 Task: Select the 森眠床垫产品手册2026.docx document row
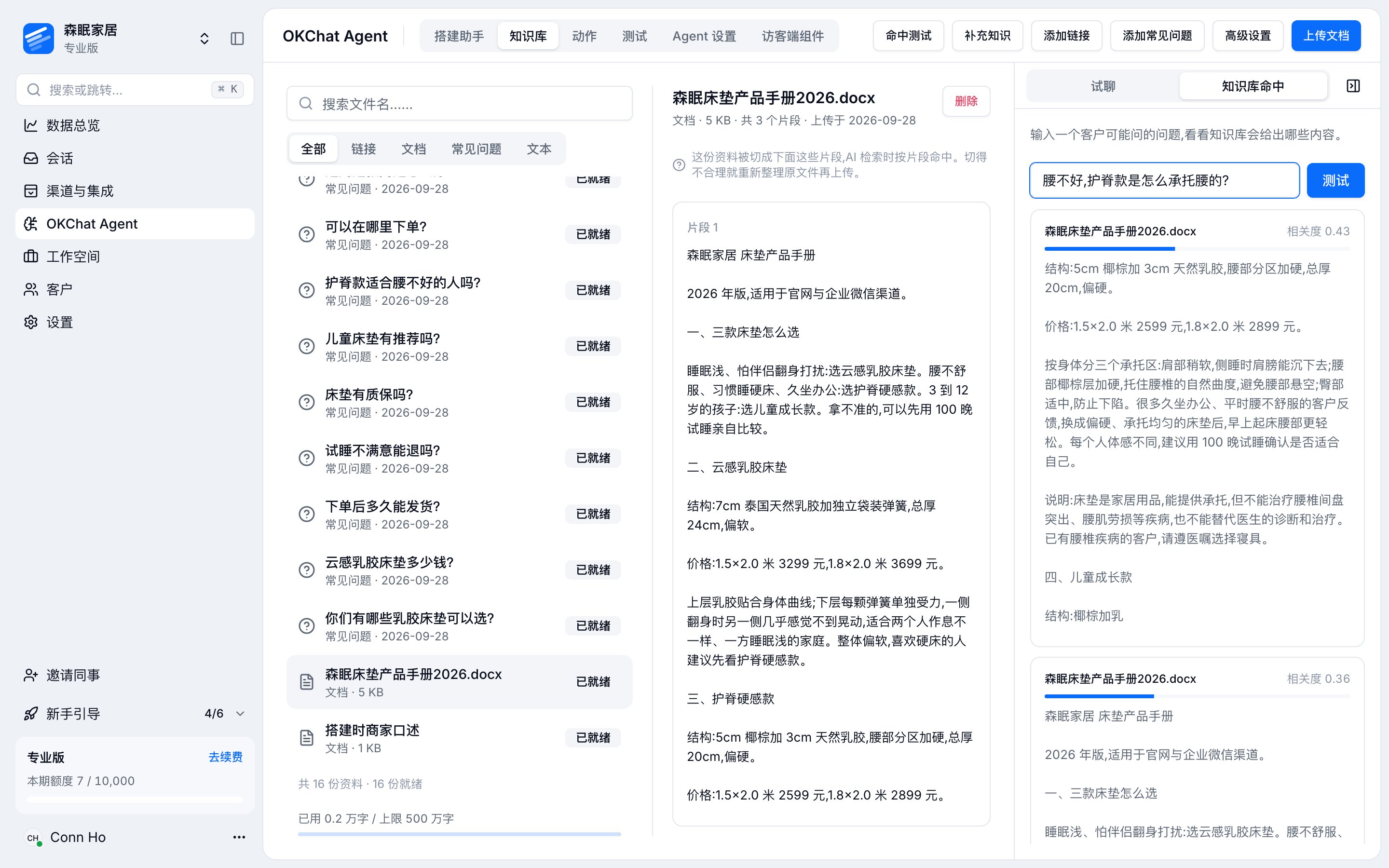coord(459,681)
